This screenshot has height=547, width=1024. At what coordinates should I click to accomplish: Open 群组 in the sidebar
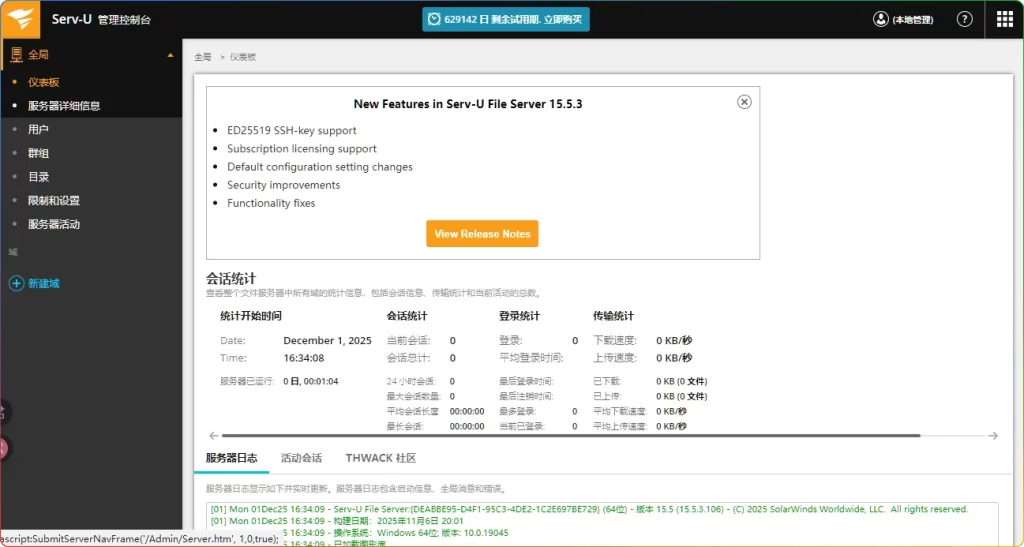(39, 153)
